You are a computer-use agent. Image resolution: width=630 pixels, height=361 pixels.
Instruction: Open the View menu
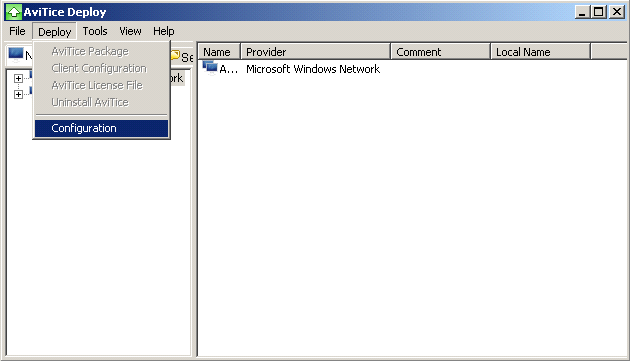pos(130,31)
